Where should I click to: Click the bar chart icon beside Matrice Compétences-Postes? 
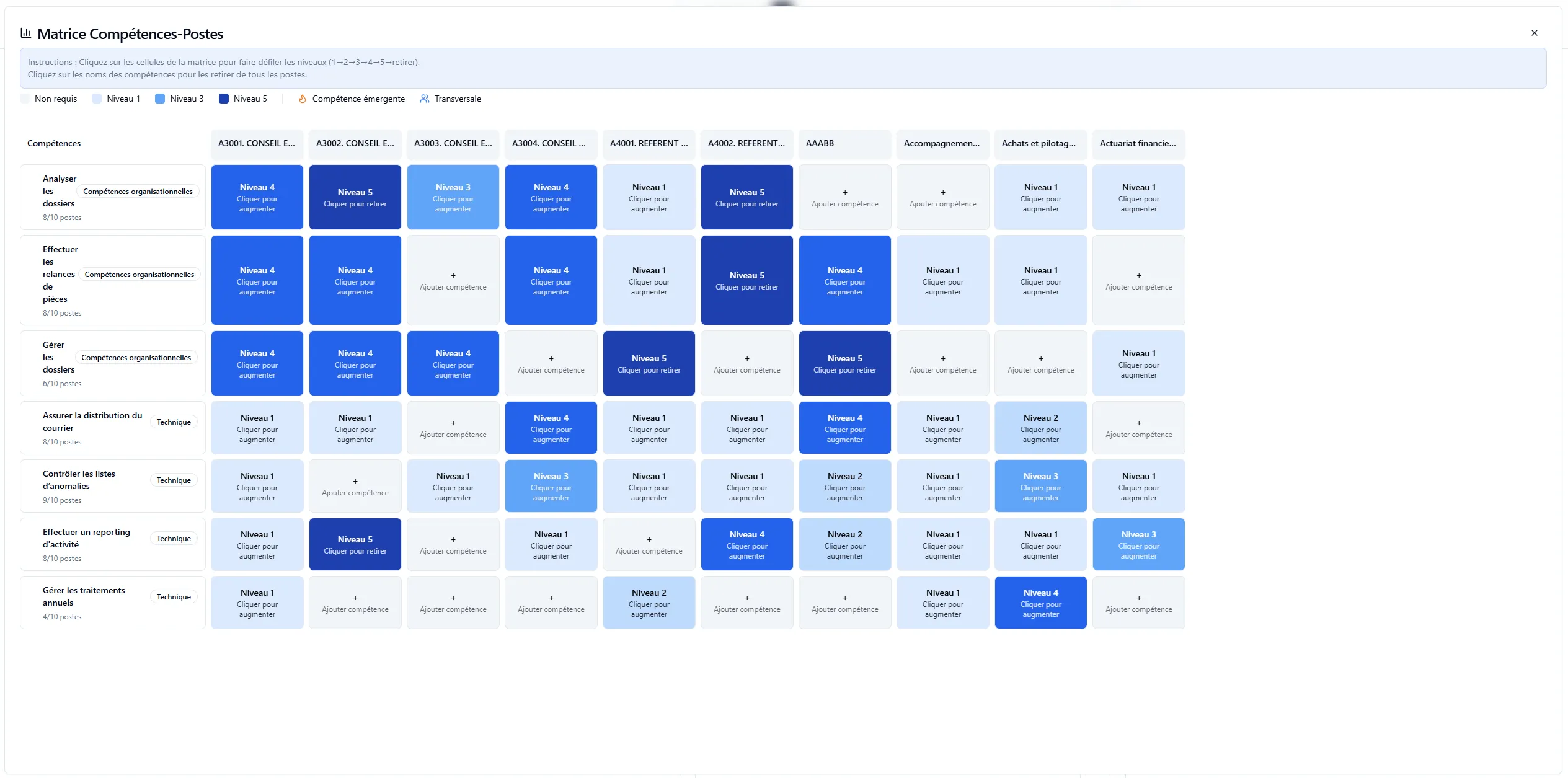coord(25,33)
